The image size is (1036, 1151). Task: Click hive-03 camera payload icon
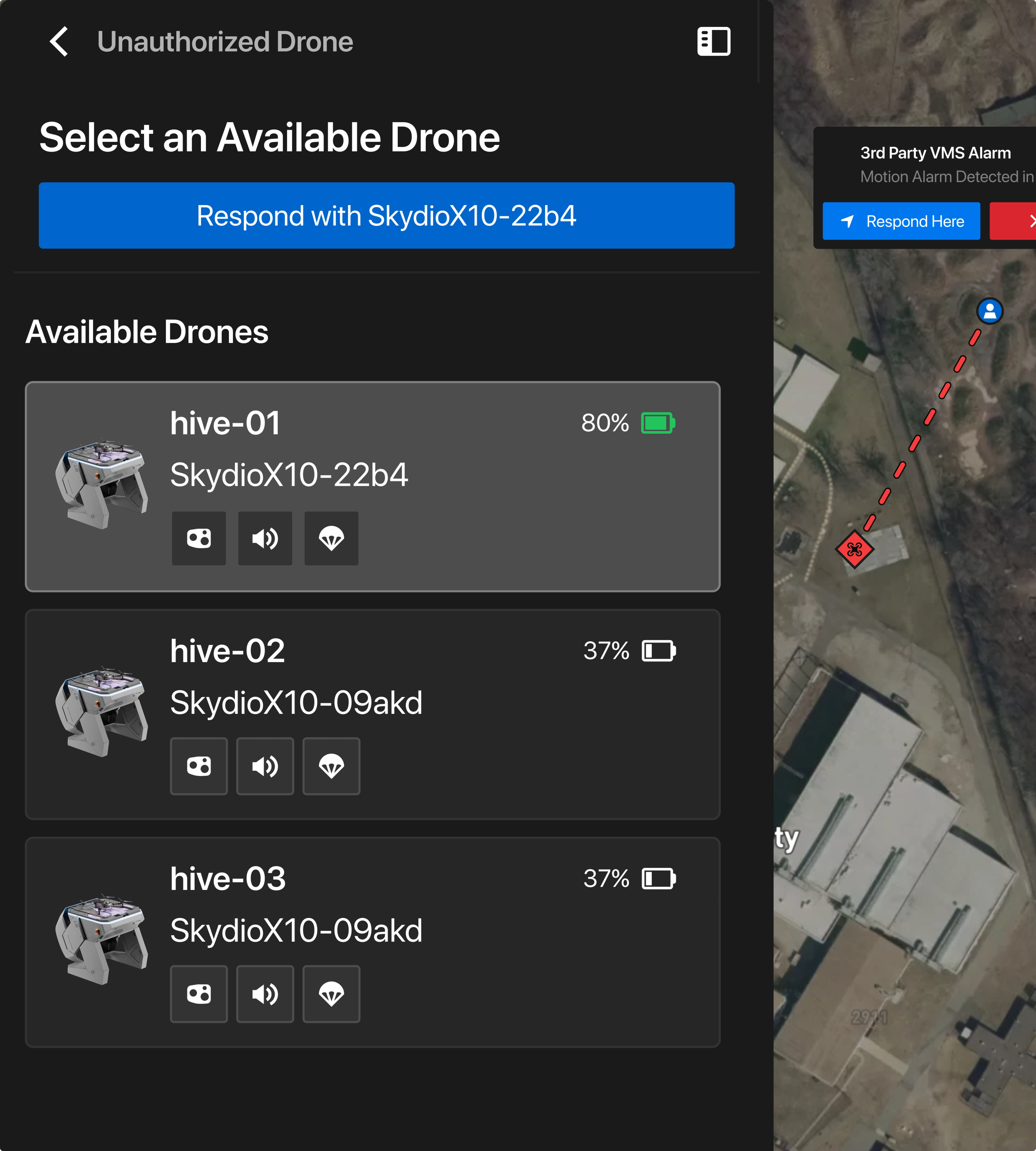pyautogui.click(x=199, y=994)
